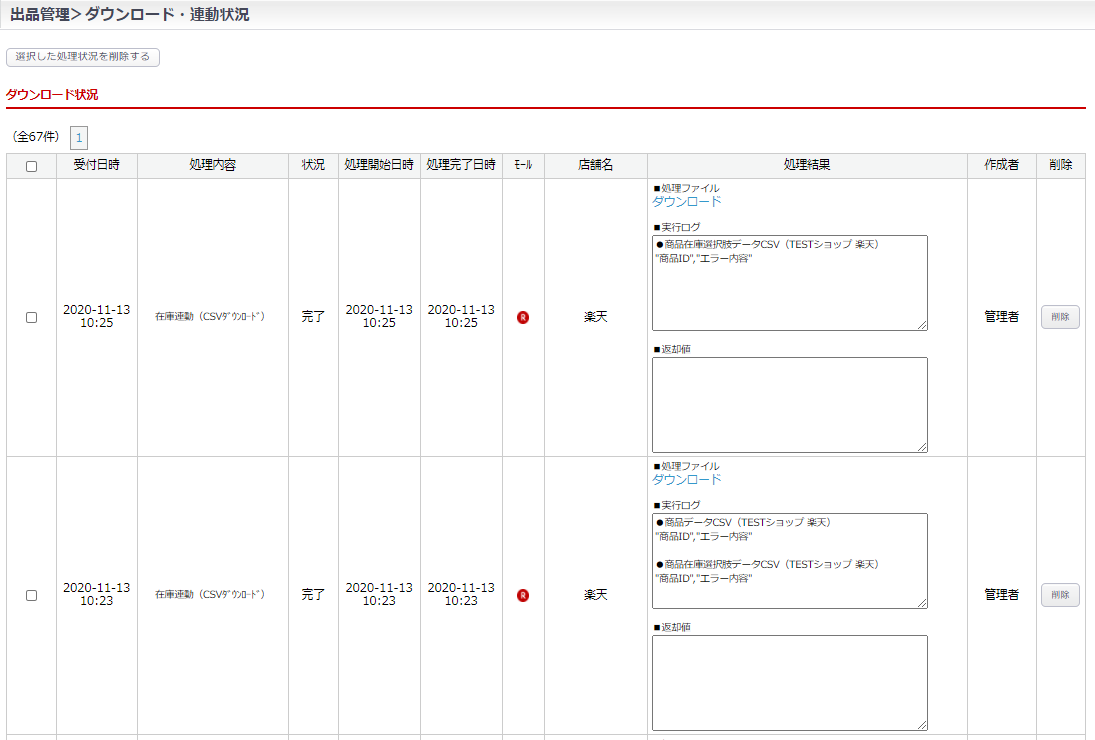The image size is (1095, 740).
Task: Click inside the 10:25 row 返却値 text area
Action: coord(789,404)
